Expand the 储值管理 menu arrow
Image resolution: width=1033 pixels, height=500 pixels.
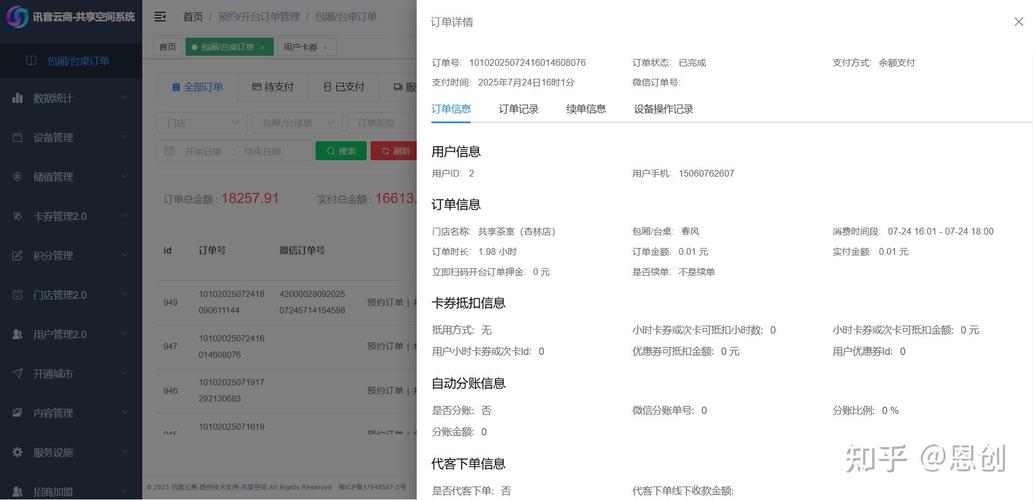click(125, 177)
